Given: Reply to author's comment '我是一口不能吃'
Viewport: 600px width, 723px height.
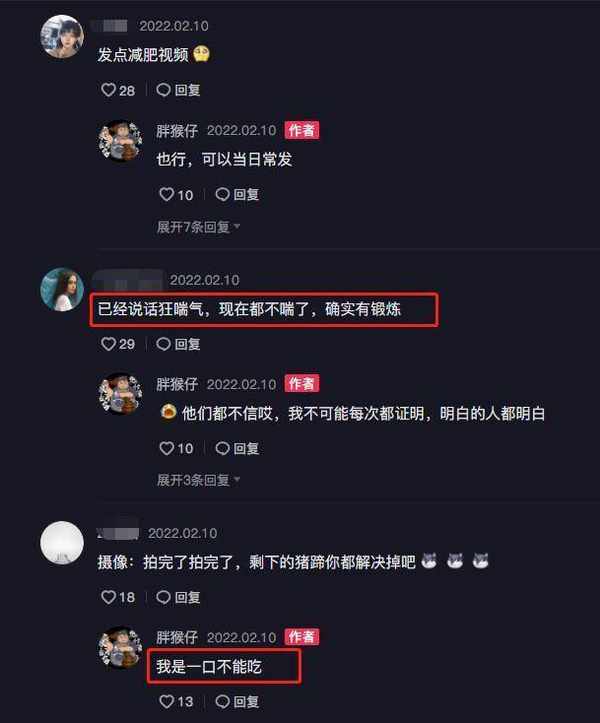Looking at the screenshot, I should pos(237,702).
